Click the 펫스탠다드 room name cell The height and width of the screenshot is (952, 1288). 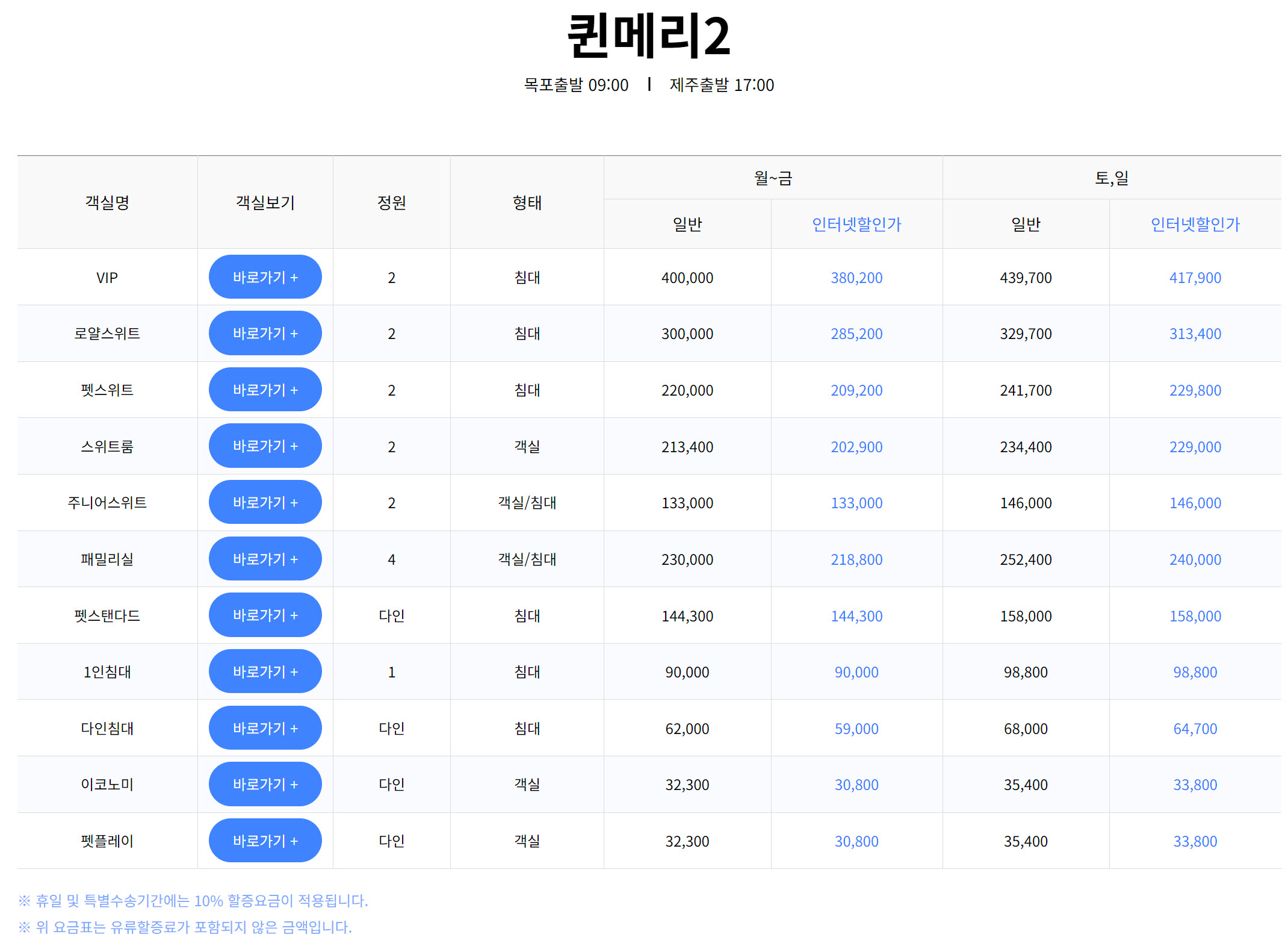click(107, 616)
